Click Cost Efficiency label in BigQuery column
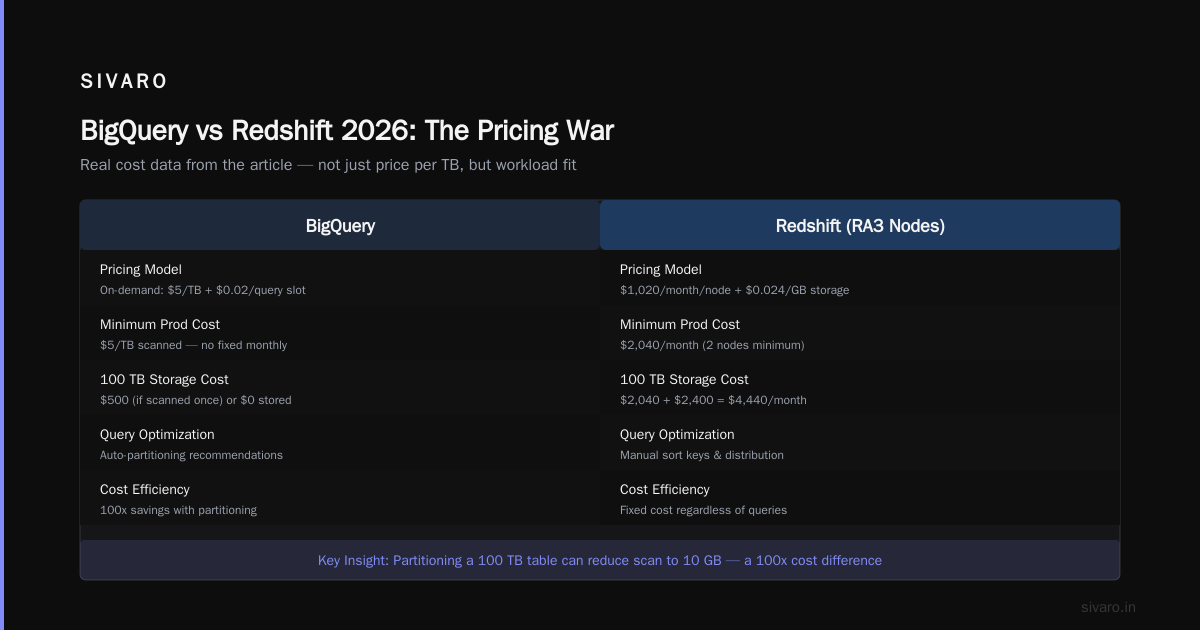Viewport: 1200px width, 630px height. [x=145, y=490]
